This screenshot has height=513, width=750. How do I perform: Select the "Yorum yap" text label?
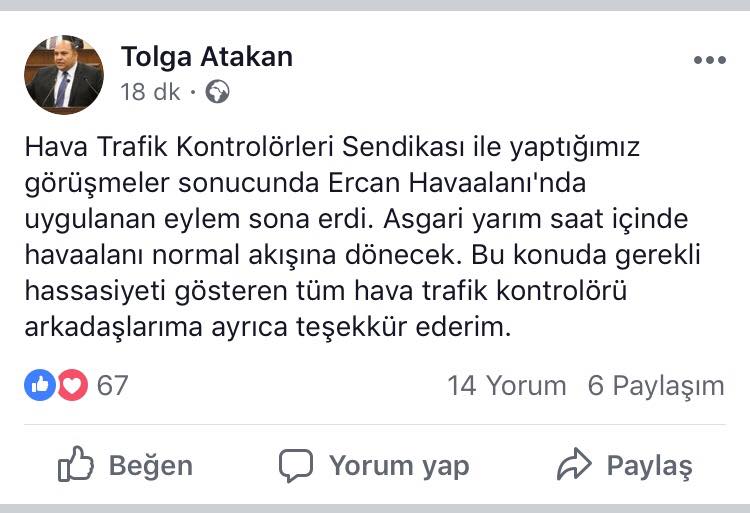click(399, 465)
